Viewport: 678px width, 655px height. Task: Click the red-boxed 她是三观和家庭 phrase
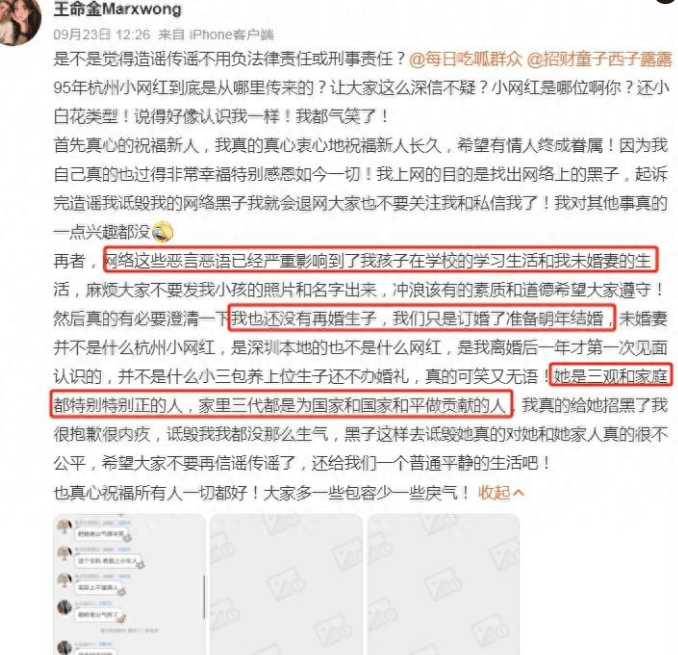pos(610,376)
